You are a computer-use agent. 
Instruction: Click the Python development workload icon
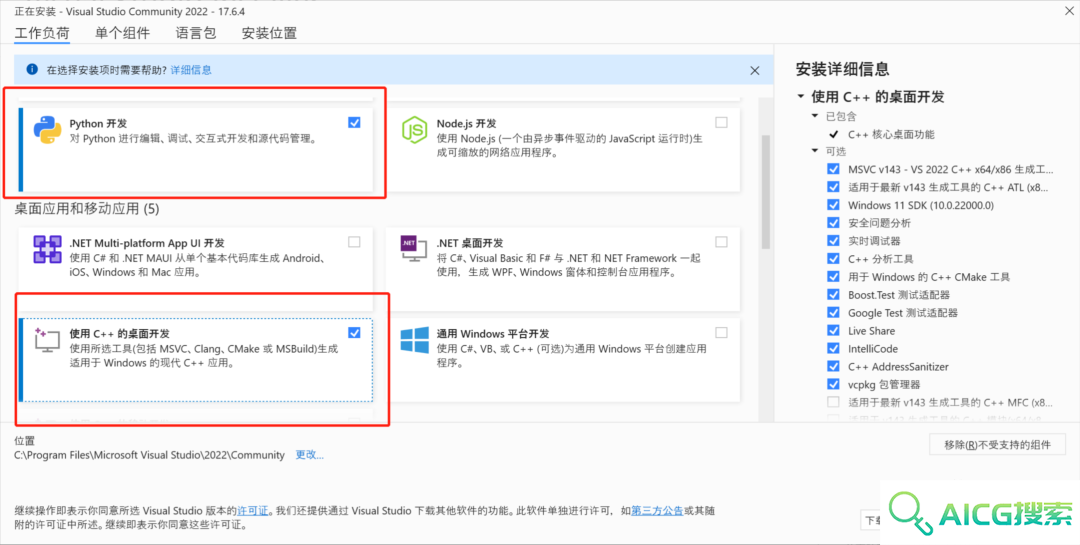click(48, 130)
